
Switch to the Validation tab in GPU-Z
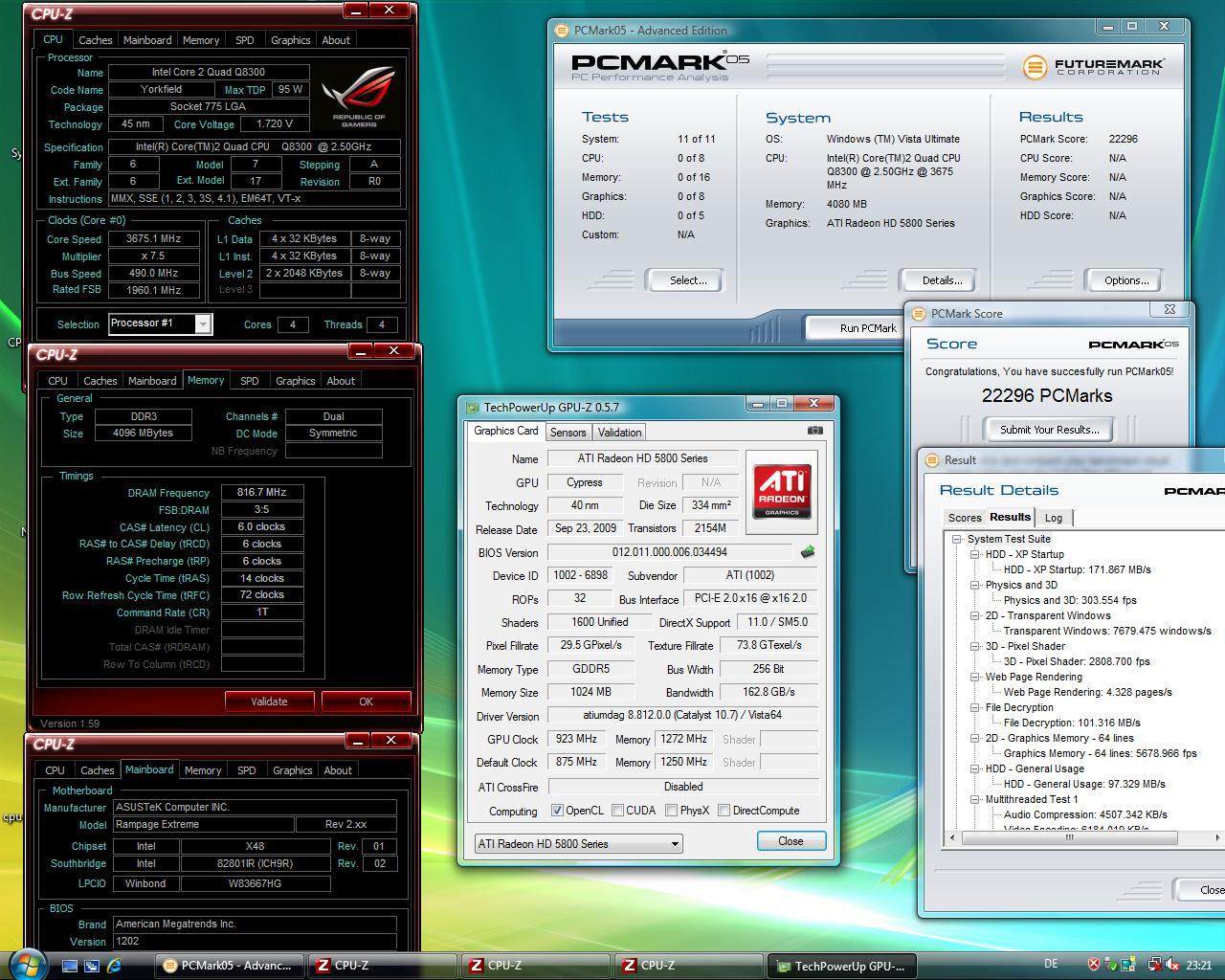tap(619, 433)
